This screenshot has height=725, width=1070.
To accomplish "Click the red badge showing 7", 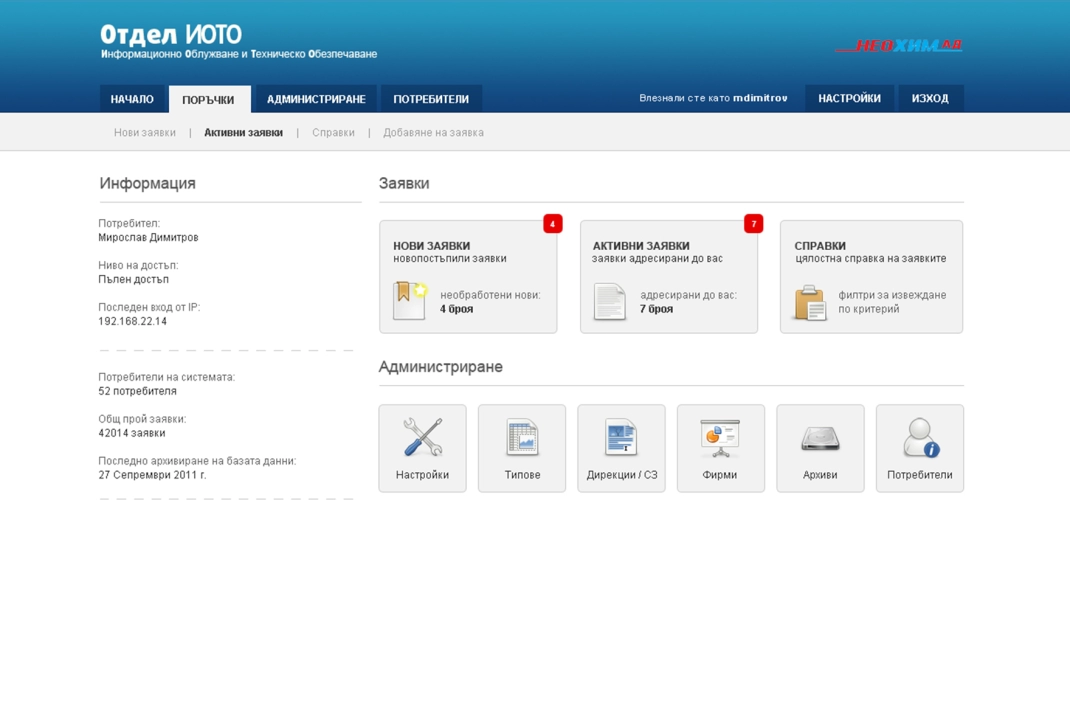I will coord(753,224).
